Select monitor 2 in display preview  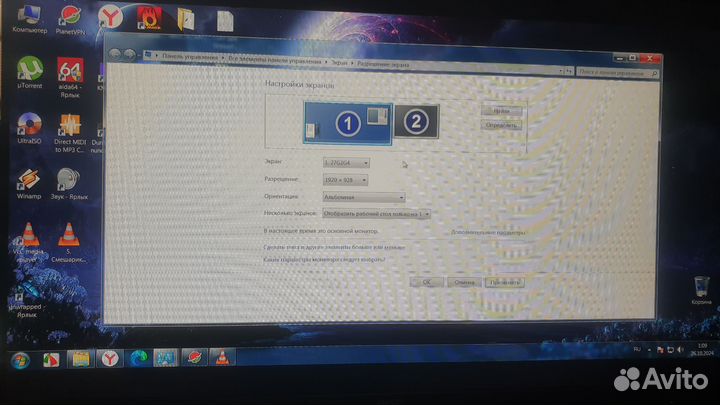coord(417,122)
